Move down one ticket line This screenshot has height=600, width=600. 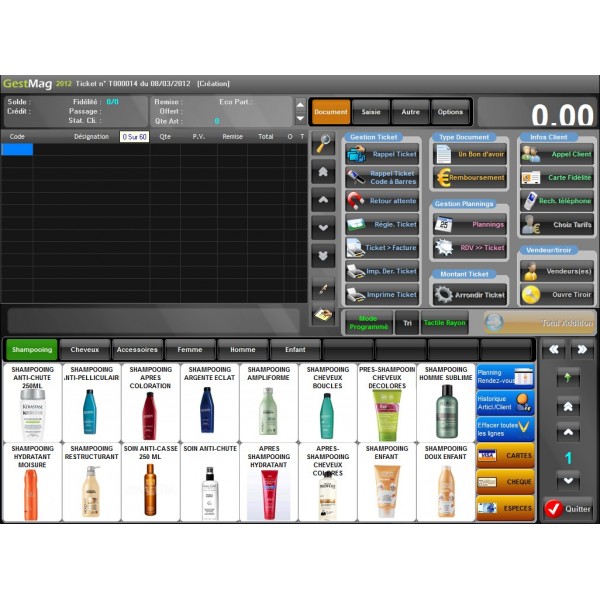(323, 228)
